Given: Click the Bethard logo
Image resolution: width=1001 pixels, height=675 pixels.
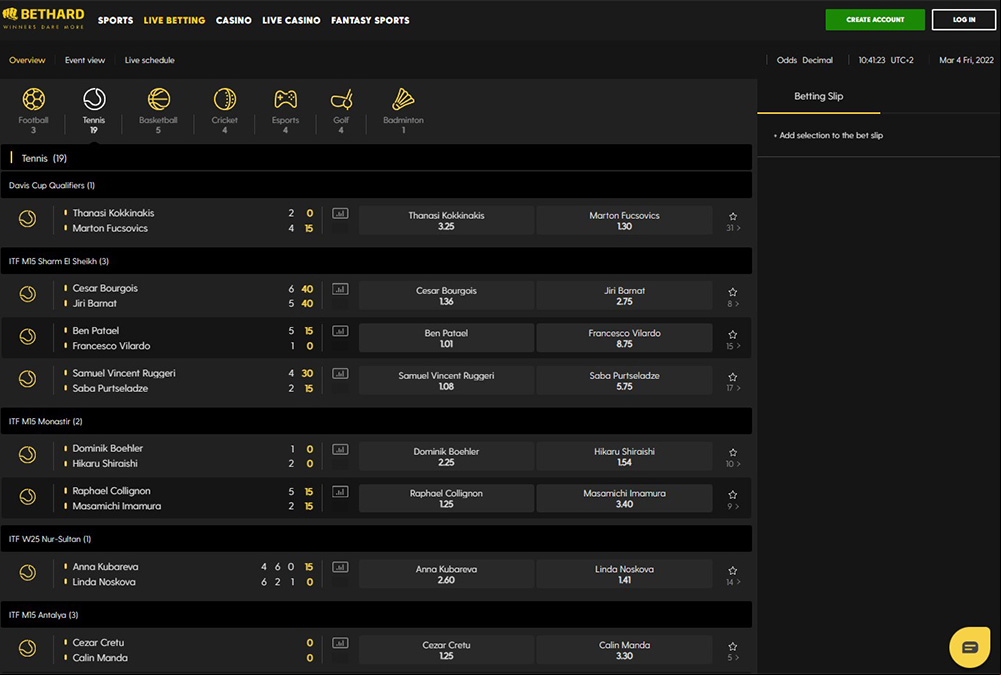Looking at the screenshot, I should click(43, 18).
